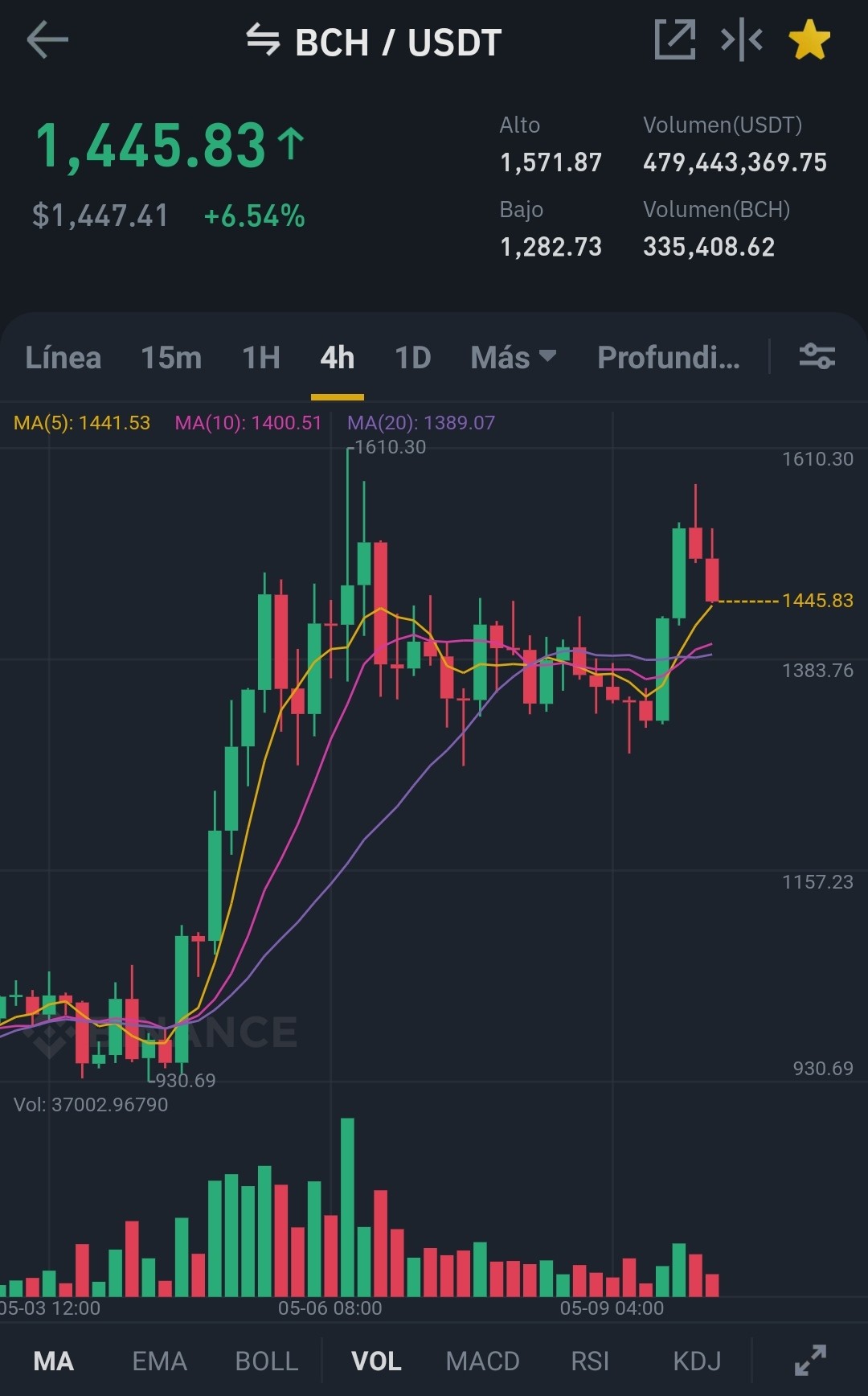Viewport: 868px width, 1396px height.
Task: Toggle the EMA indicator
Action: click(x=159, y=1361)
